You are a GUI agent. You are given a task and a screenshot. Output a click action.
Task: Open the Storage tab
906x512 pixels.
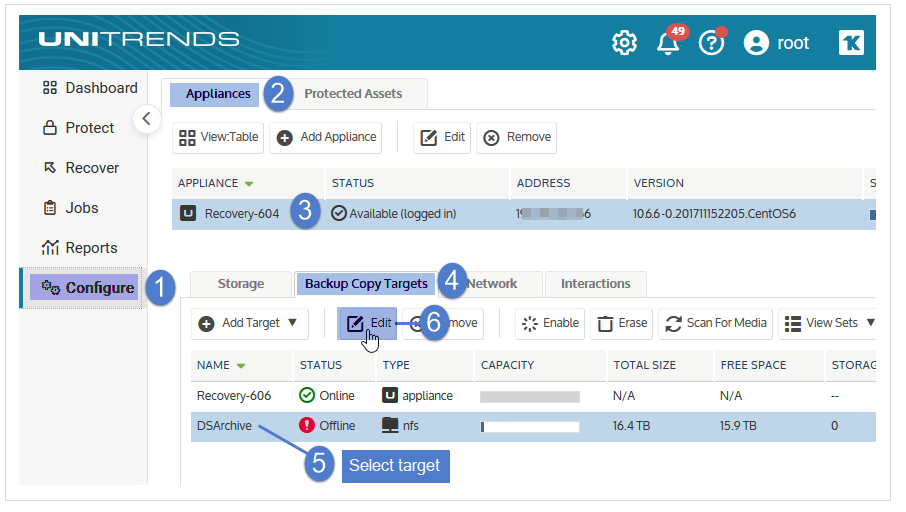coord(241,284)
